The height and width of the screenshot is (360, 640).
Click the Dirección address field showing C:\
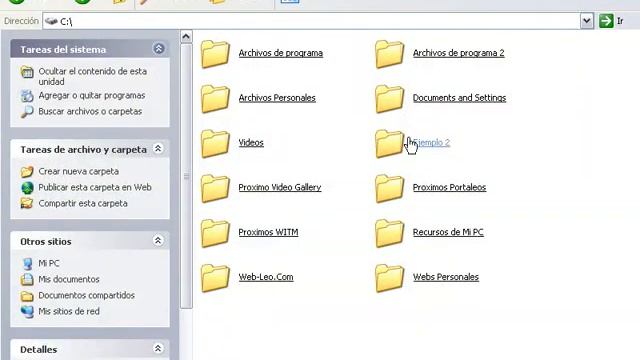pos(311,21)
